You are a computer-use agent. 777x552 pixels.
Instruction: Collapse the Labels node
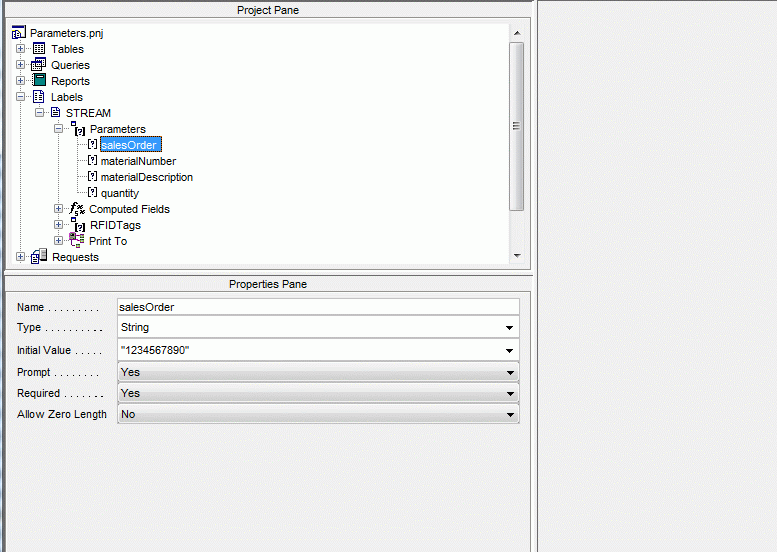pyautogui.click(x=20, y=97)
